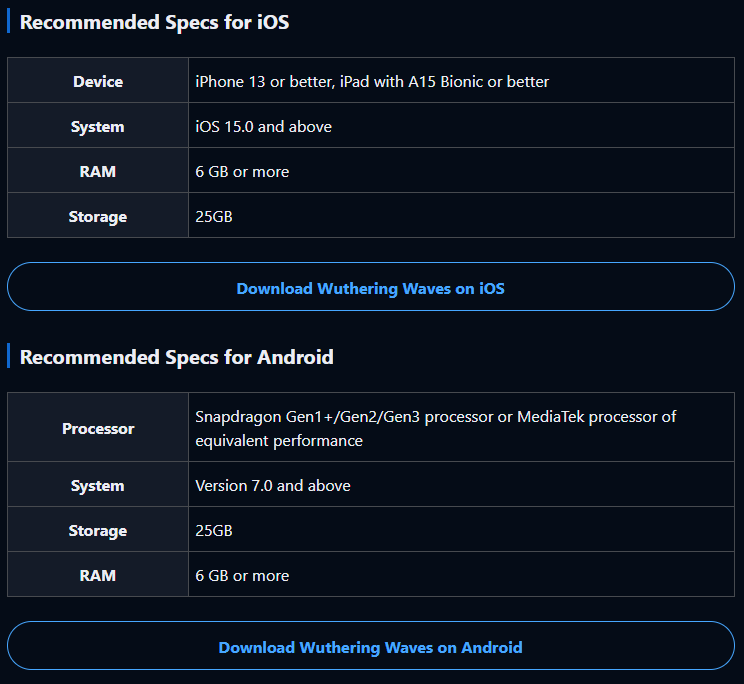Select the iOS 15.0 and above cell
This screenshot has height=684, width=744.
[x=461, y=125]
